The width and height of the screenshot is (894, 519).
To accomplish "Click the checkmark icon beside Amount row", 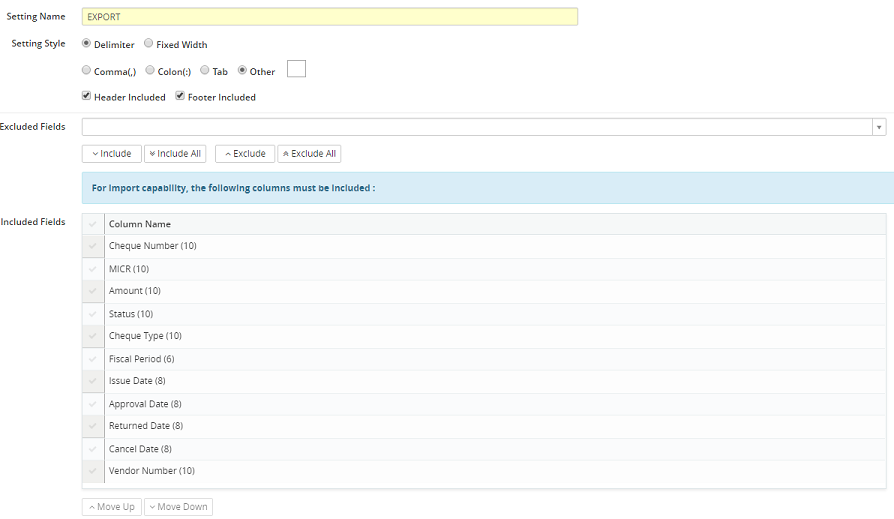I will pyautogui.click(x=93, y=291).
